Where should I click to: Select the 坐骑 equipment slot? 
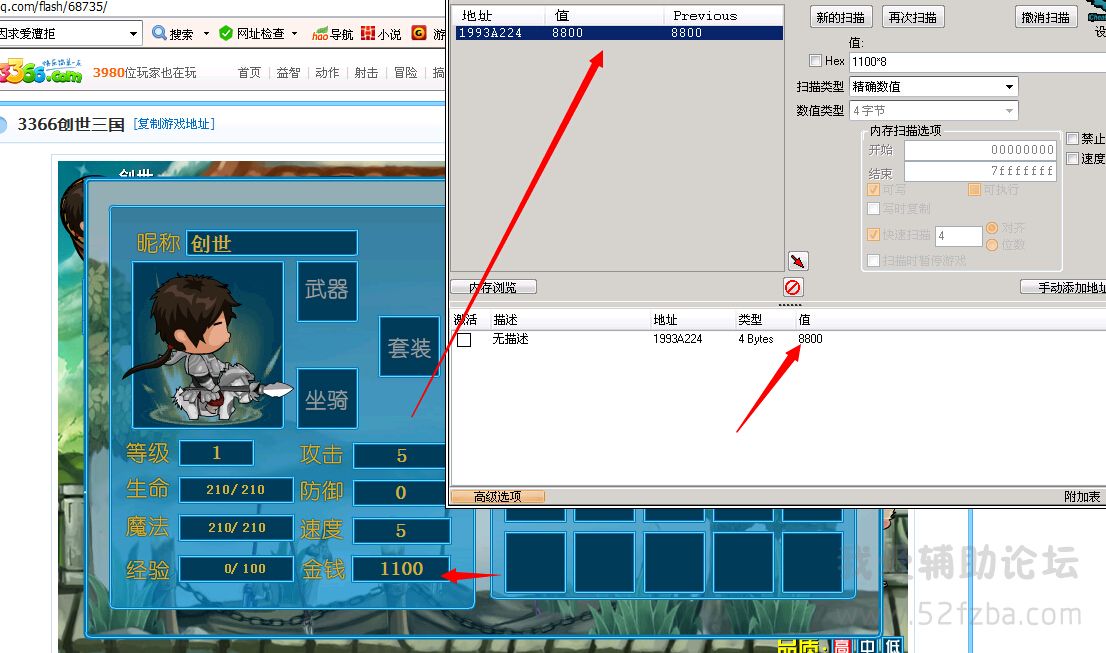click(x=327, y=398)
